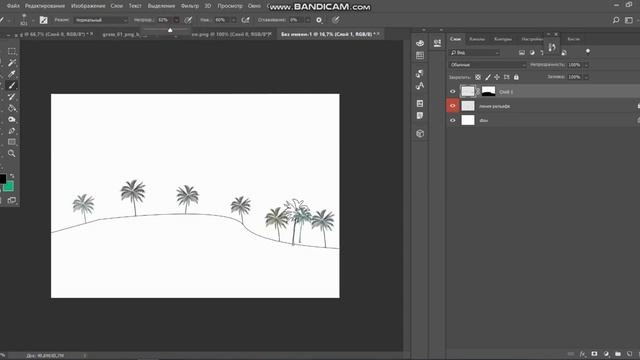Select the Paint Bucket tool
640x360 pixels.
point(12,108)
